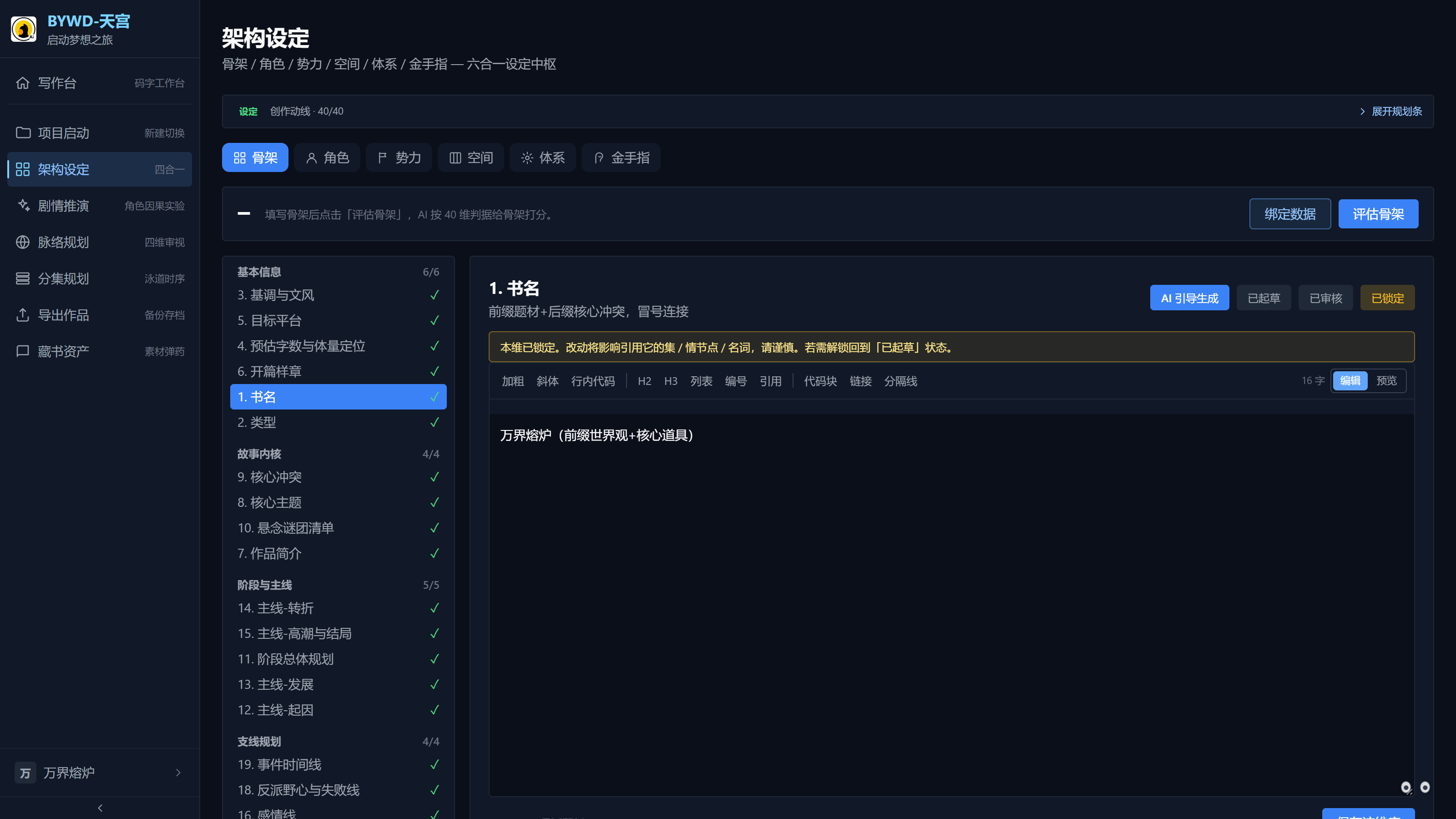This screenshot has width=1456, height=819.
Task: Switch to 势力 tab
Action: pos(399,158)
